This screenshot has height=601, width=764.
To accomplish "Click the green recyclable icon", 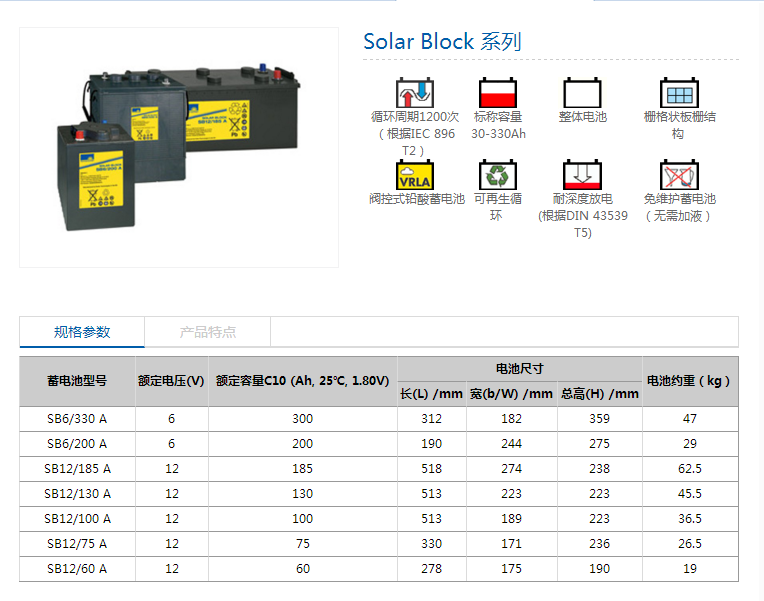I will [x=497, y=175].
